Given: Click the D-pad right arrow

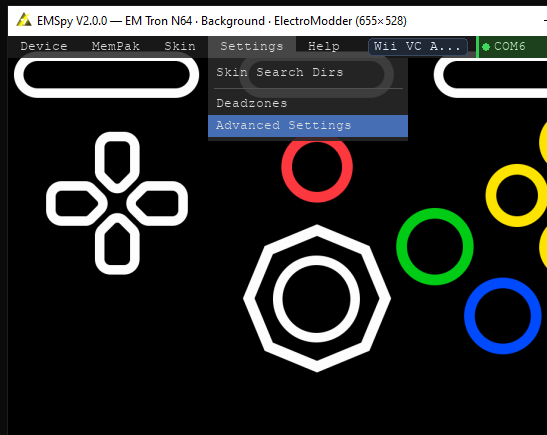Looking at the screenshot, I should [x=157, y=203].
